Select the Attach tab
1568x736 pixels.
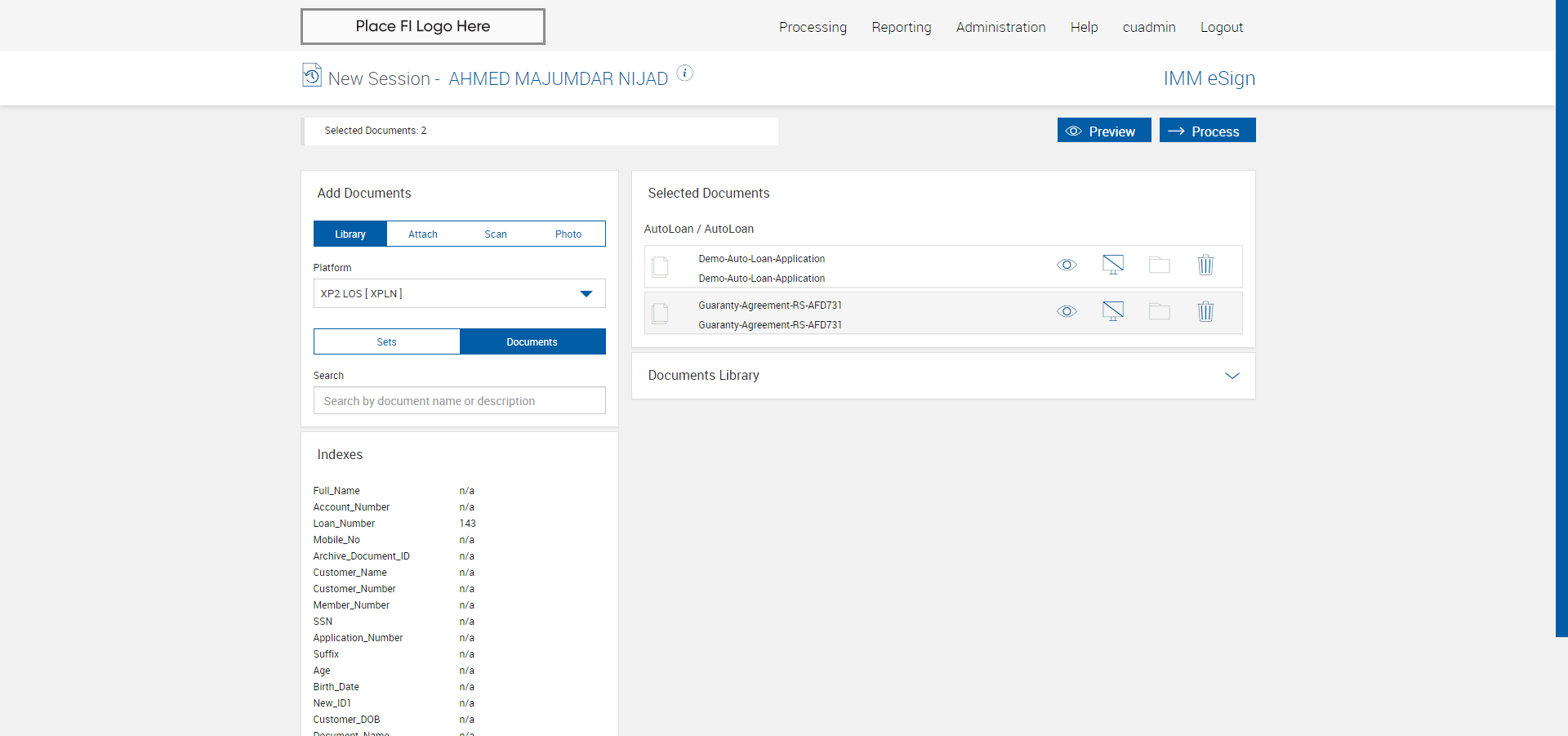422,234
